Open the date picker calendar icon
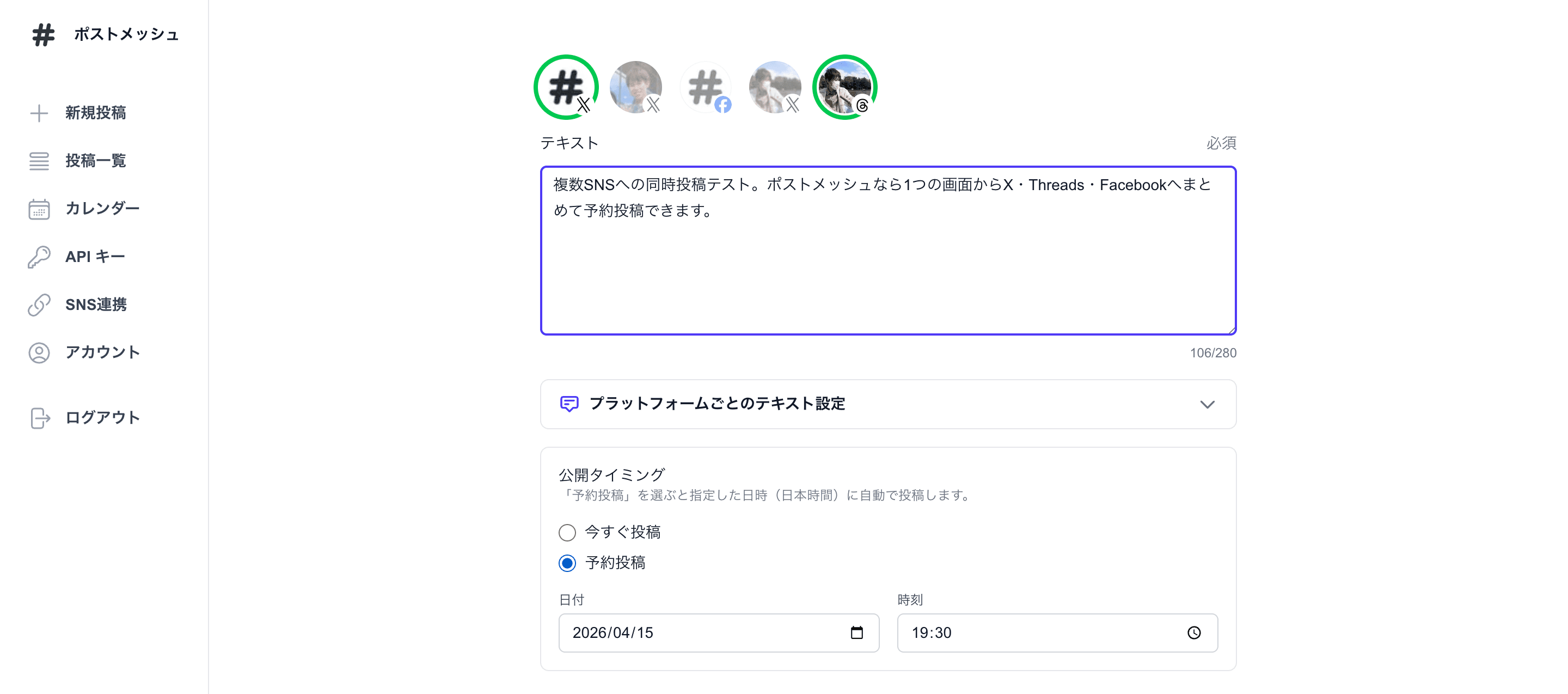This screenshot has width=1568, height=694. [x=857, y=632]
